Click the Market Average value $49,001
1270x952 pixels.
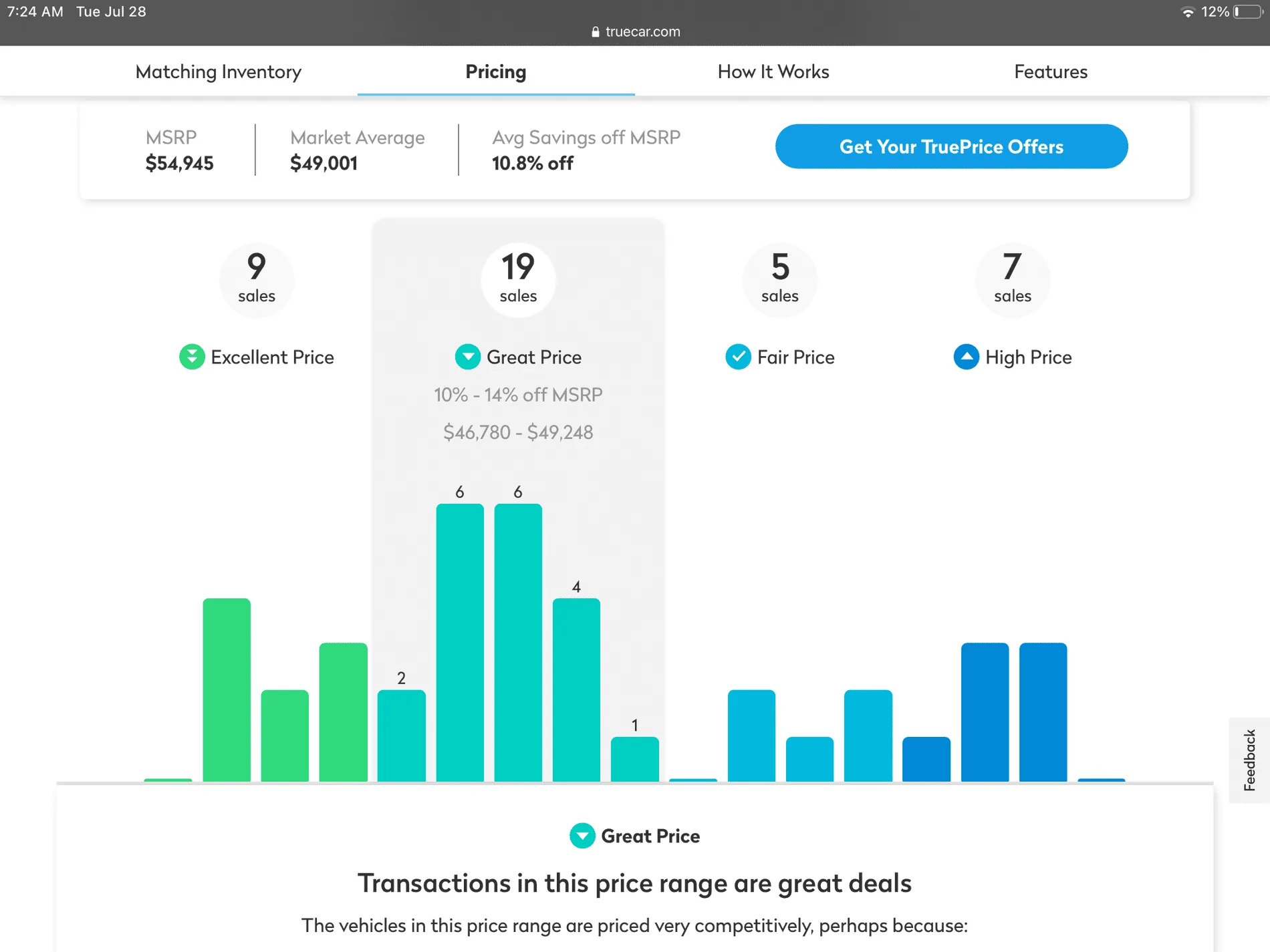point(324,163)
